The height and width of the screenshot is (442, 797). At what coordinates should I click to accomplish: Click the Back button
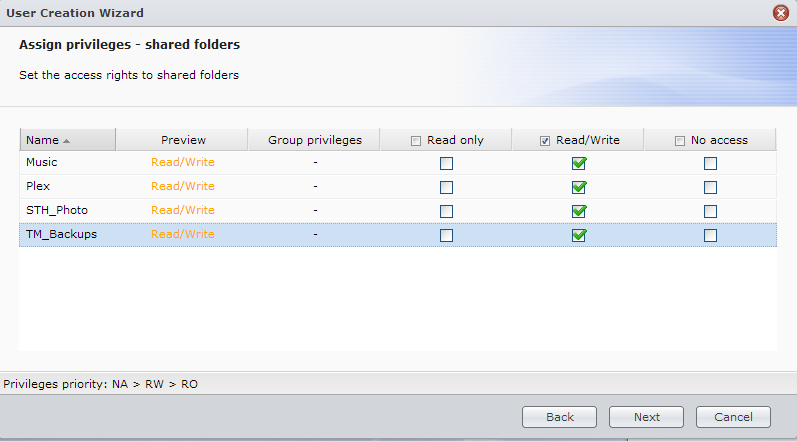[x=559, y=417]
